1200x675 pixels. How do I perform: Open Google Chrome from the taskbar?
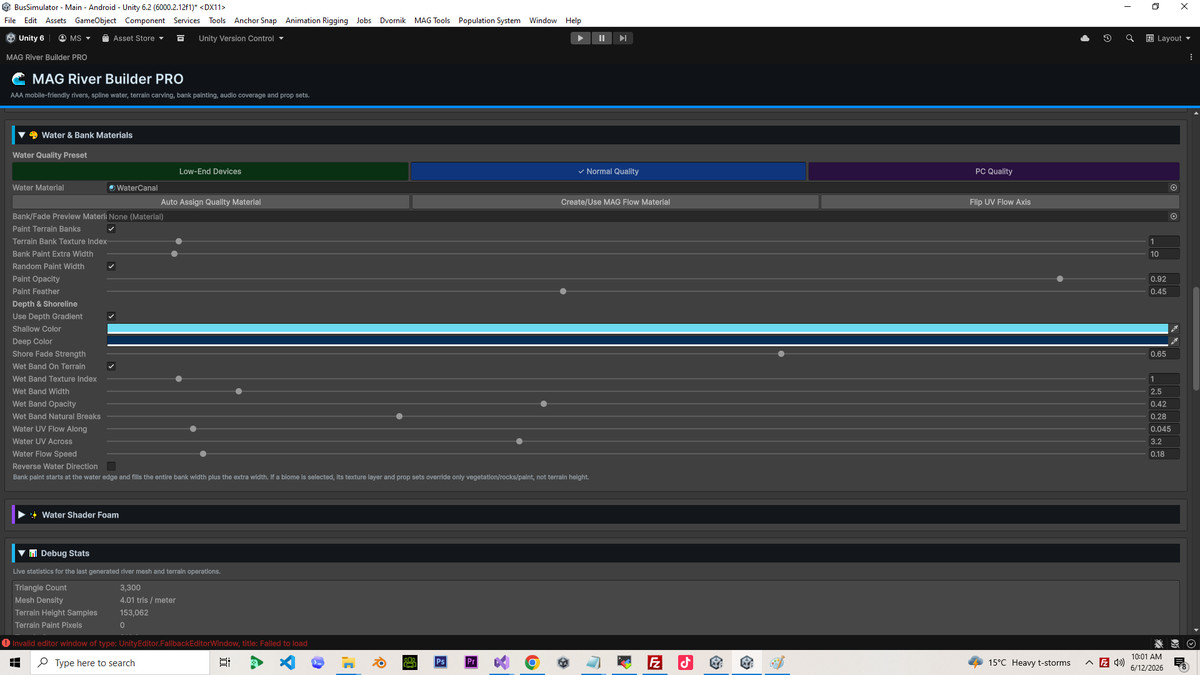pyautogui.click(x=532, y=662)
